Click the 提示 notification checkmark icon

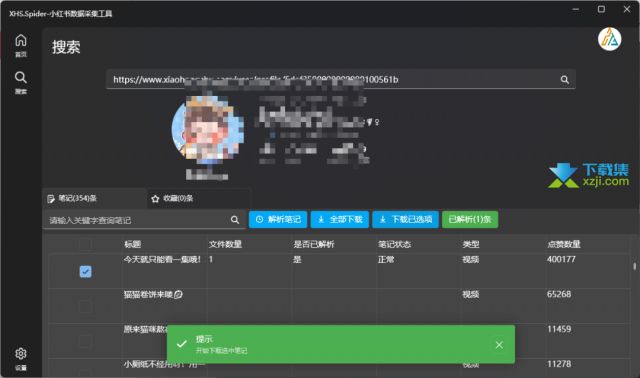(x=182, y=345)
